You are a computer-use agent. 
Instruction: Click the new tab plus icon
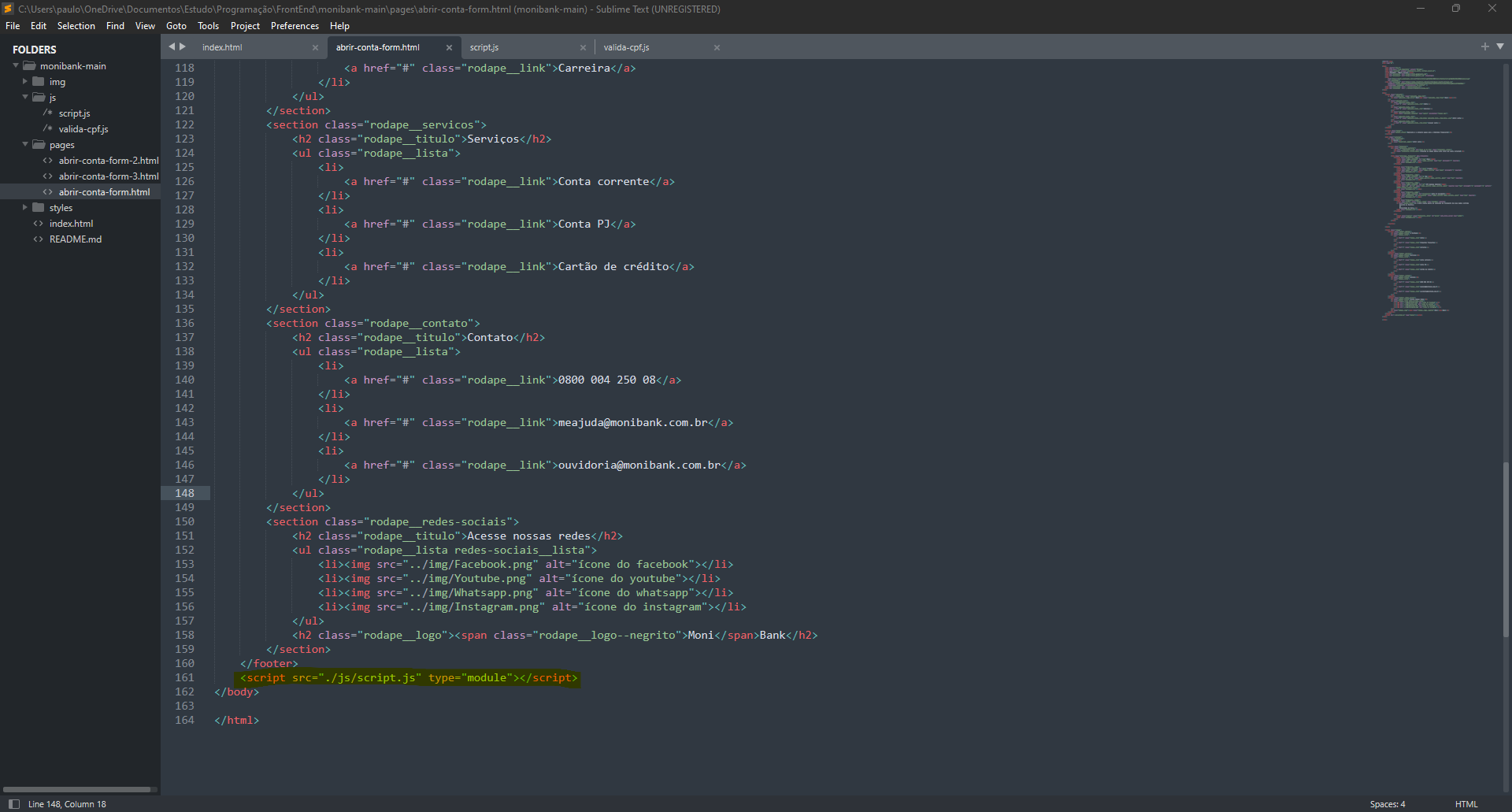[1485, 46]
